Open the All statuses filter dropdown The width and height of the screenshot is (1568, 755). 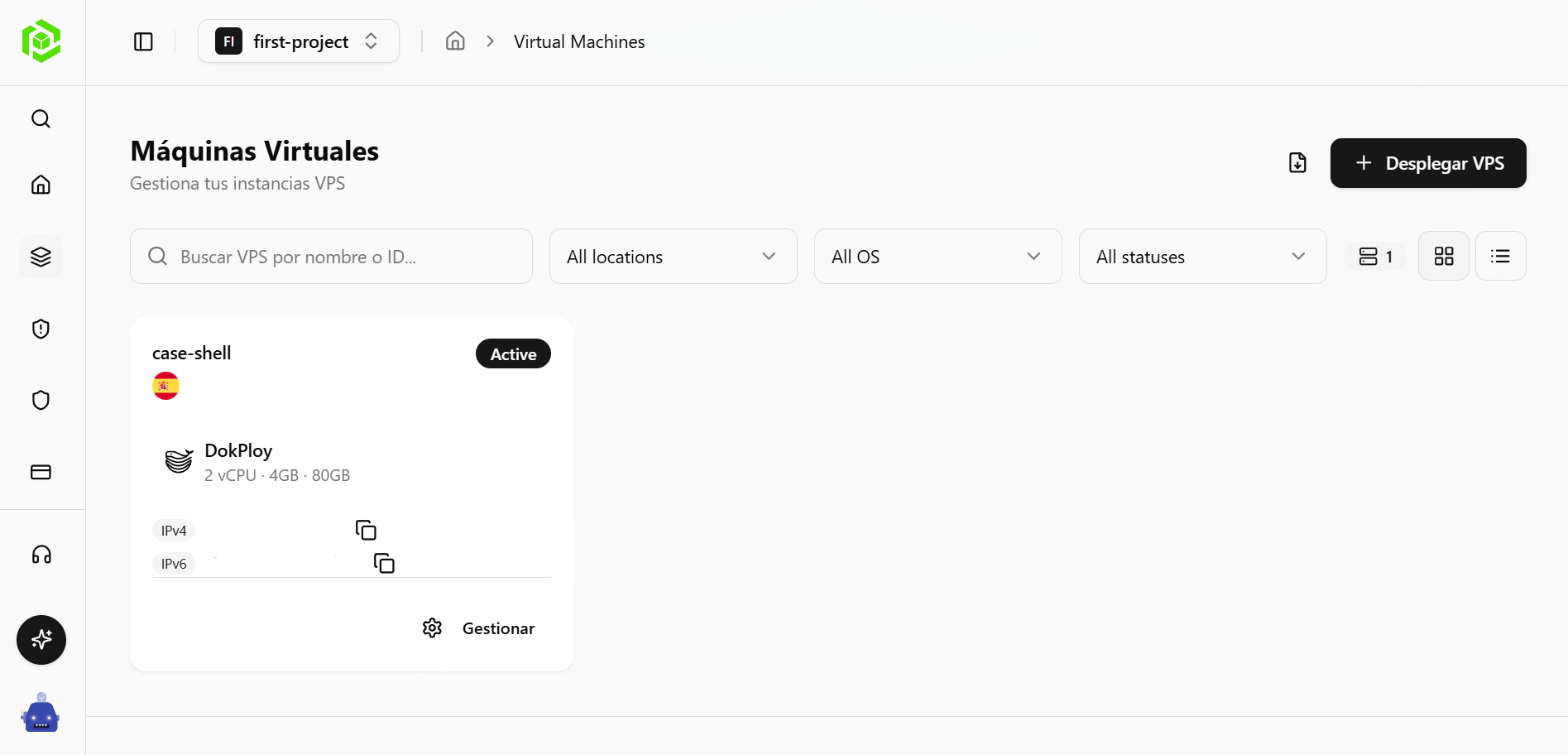coord(1202,257)
